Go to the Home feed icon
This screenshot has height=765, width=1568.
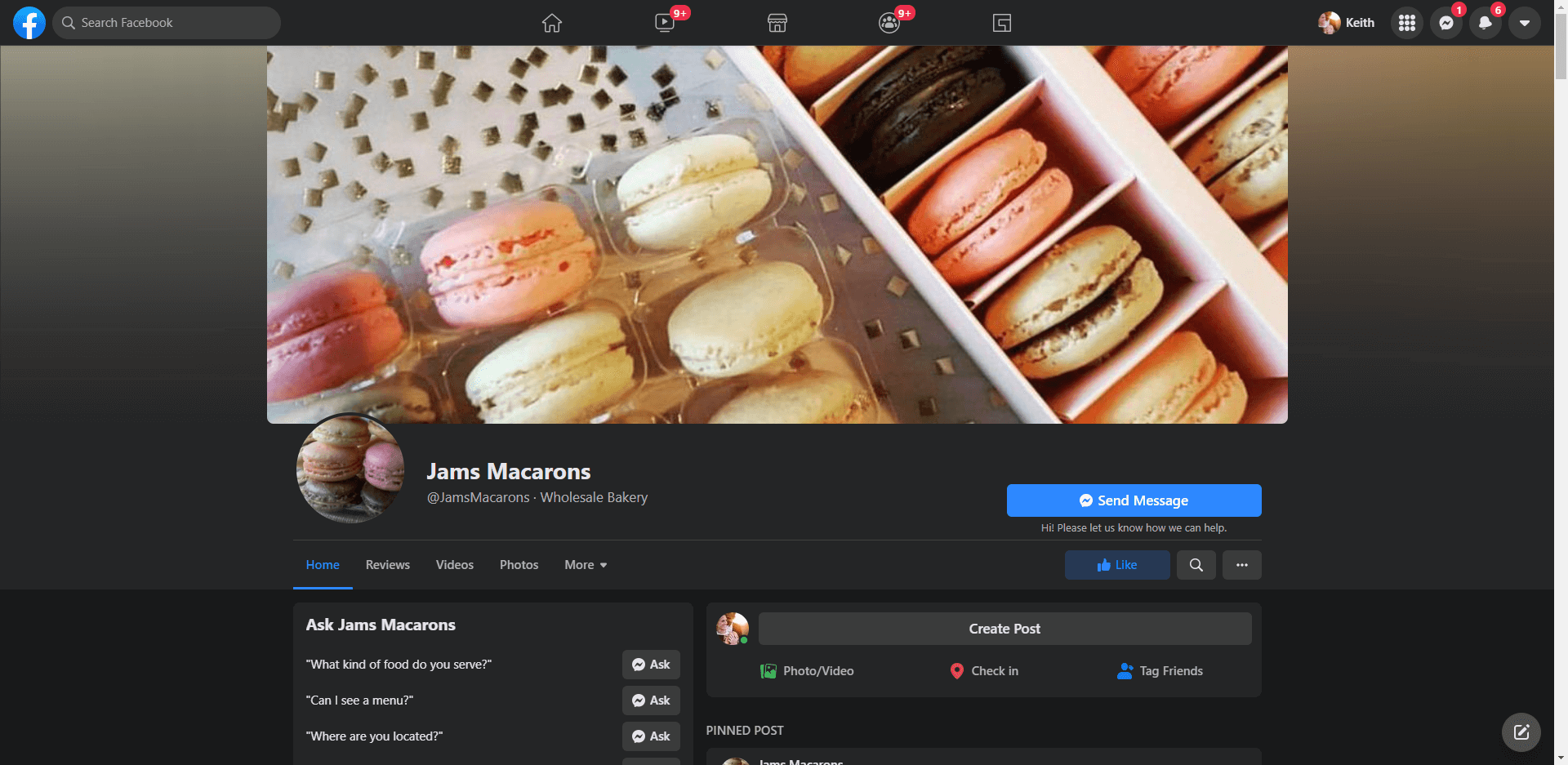[x=552, y=23]
